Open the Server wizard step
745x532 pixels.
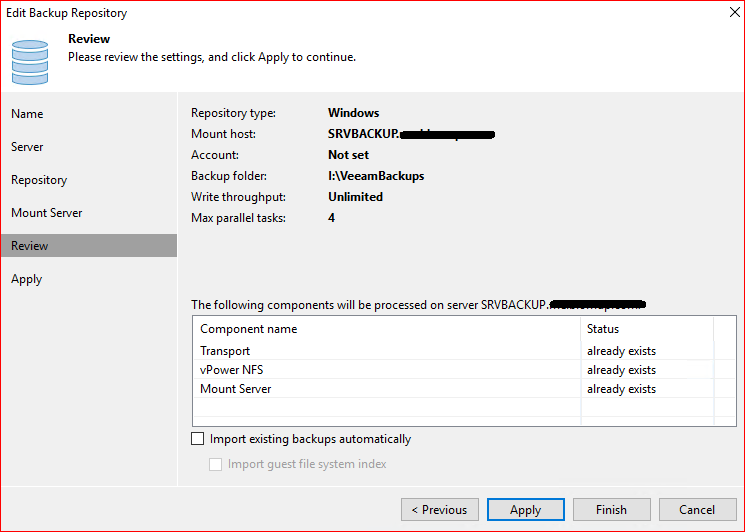click(x=28, y=147)
